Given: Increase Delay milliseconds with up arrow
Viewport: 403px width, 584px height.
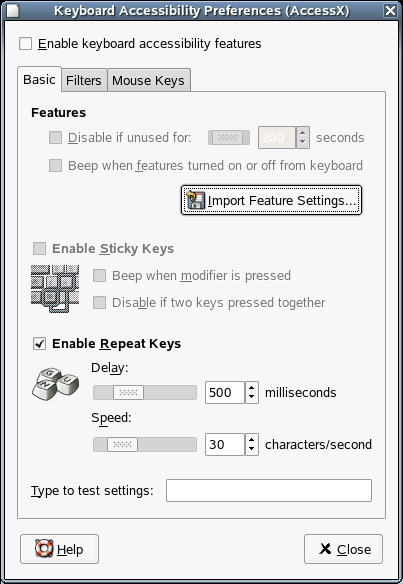Looking at the screenshot, I should [252, 387].
